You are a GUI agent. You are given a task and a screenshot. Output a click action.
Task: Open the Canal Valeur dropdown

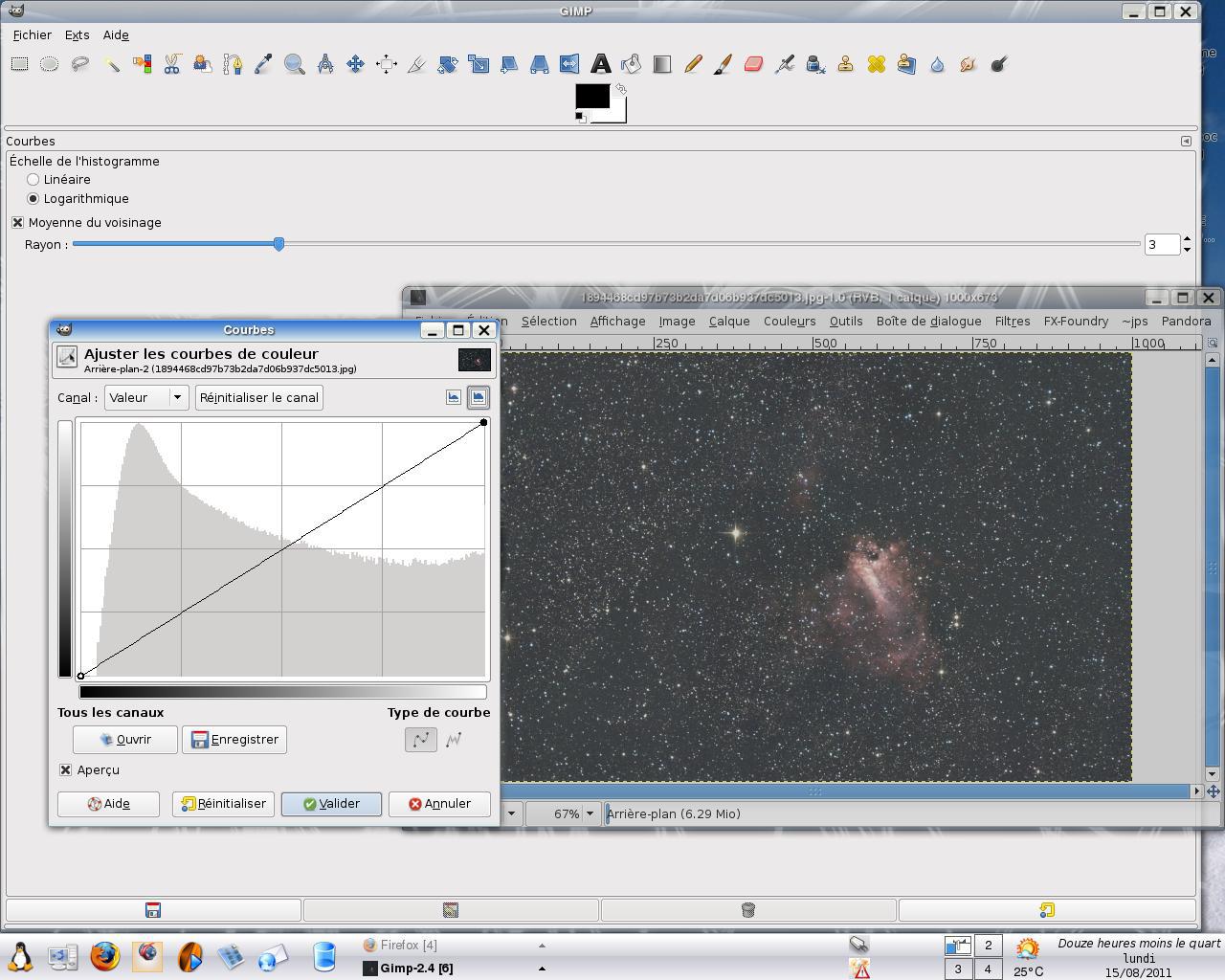[145, 397]
